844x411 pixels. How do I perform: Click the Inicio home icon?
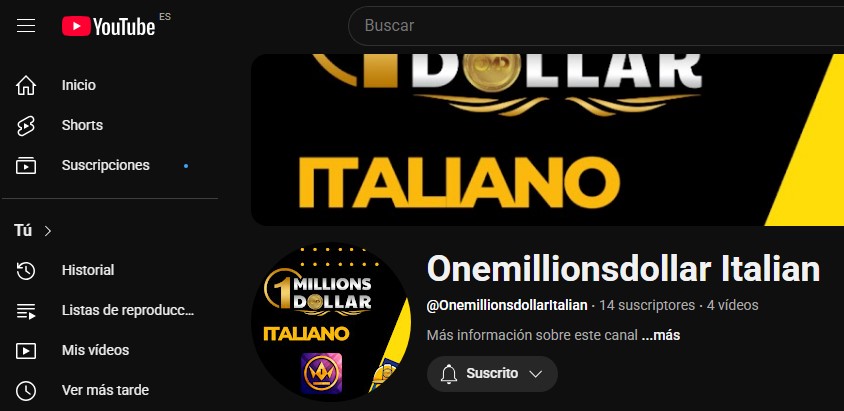(x=26, y=86)
